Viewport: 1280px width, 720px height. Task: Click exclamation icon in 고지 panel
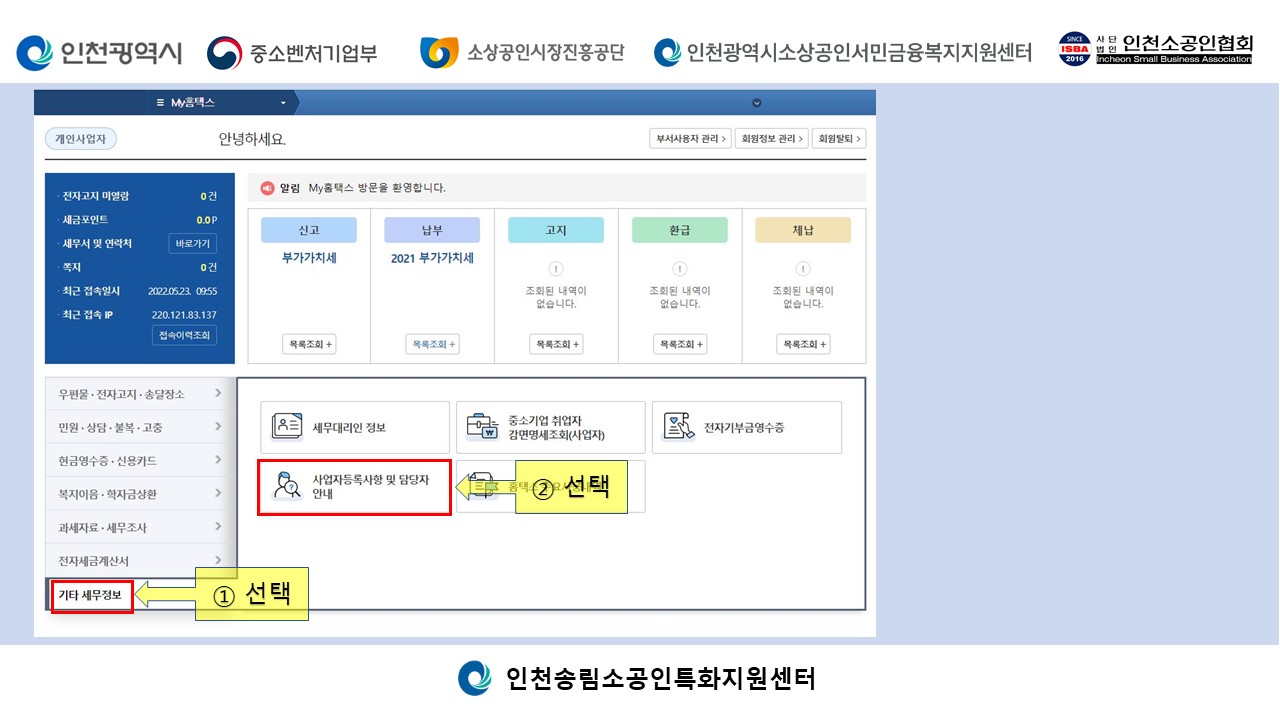point(556,269)
